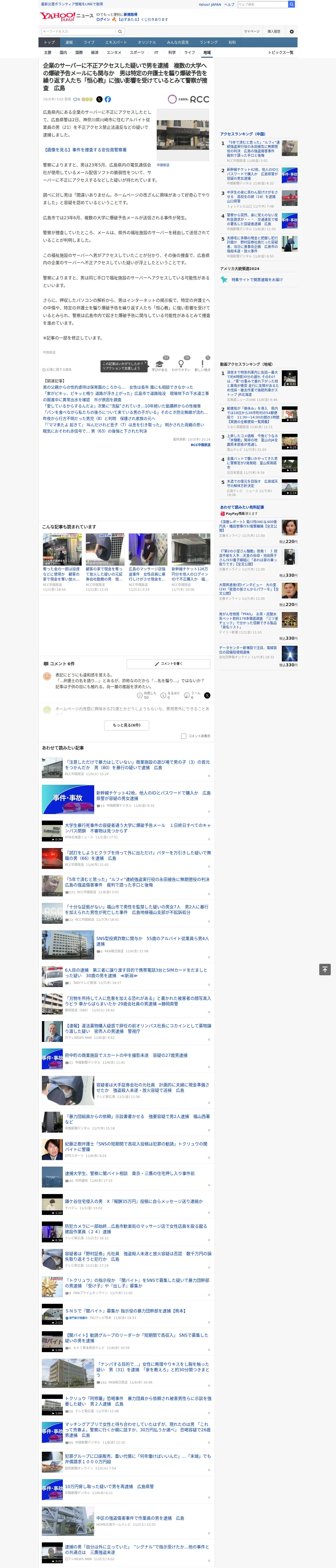The image size is (336, 1568).
Task: Select the ランキング navigation tab
Action: [209, 43]
